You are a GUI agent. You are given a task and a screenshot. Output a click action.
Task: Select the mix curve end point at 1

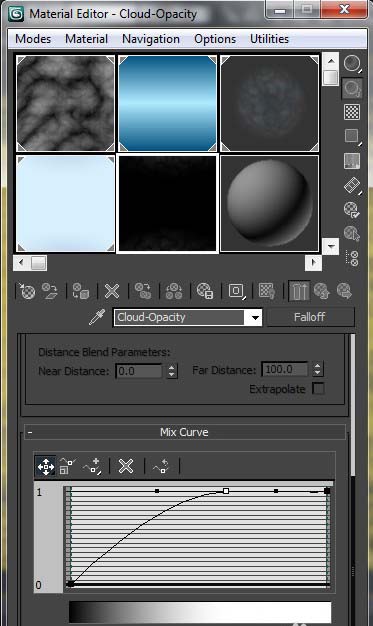click(x=327, y=491)
